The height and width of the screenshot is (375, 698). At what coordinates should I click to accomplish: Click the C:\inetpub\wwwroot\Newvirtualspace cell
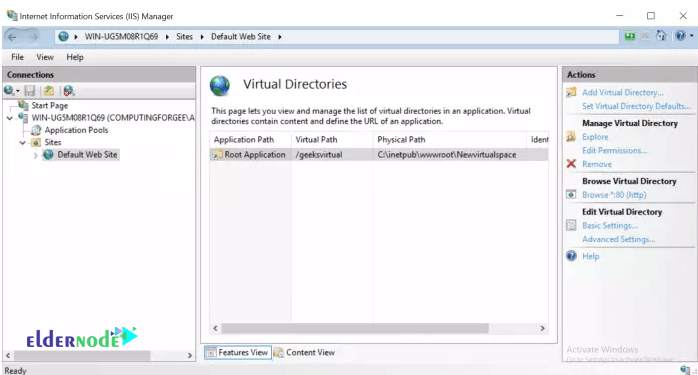click(x=447, y=155)
